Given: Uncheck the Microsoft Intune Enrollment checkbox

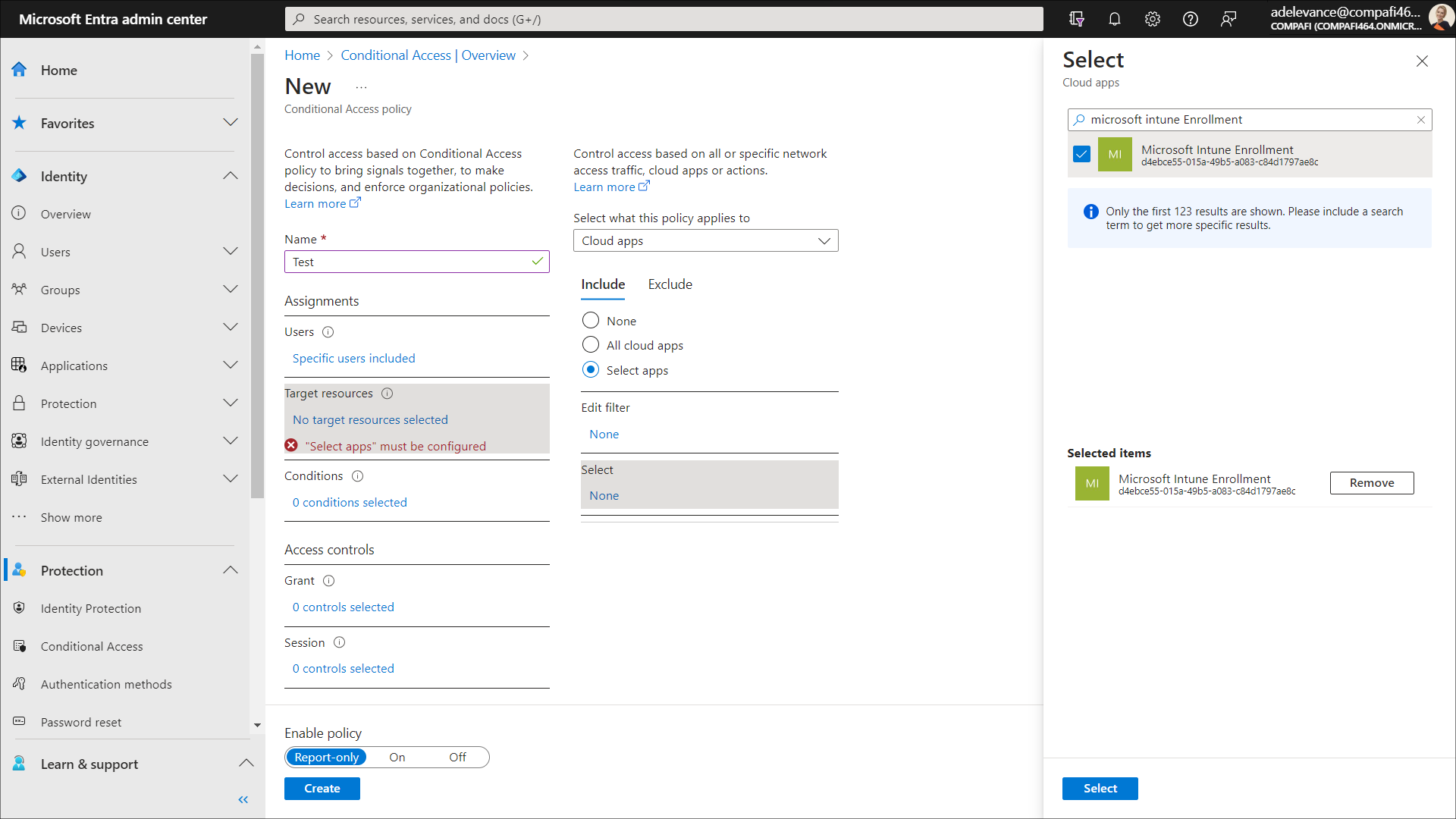Looking at the screenshot, I should click(1081, 155).
